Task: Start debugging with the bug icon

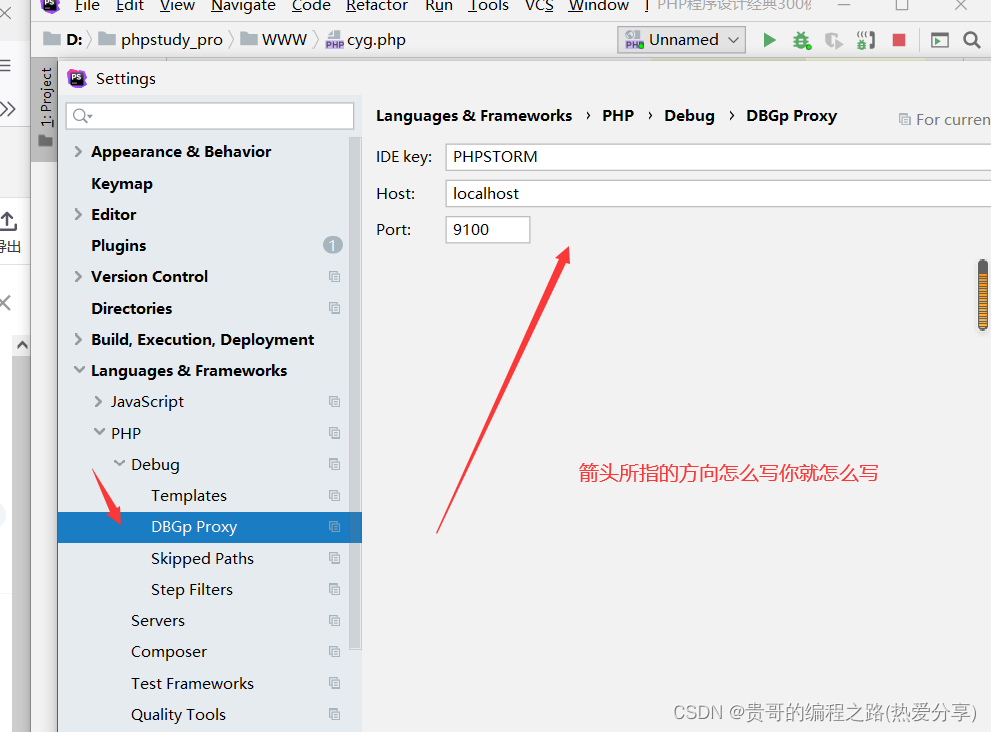Action: tap(801, 40)
